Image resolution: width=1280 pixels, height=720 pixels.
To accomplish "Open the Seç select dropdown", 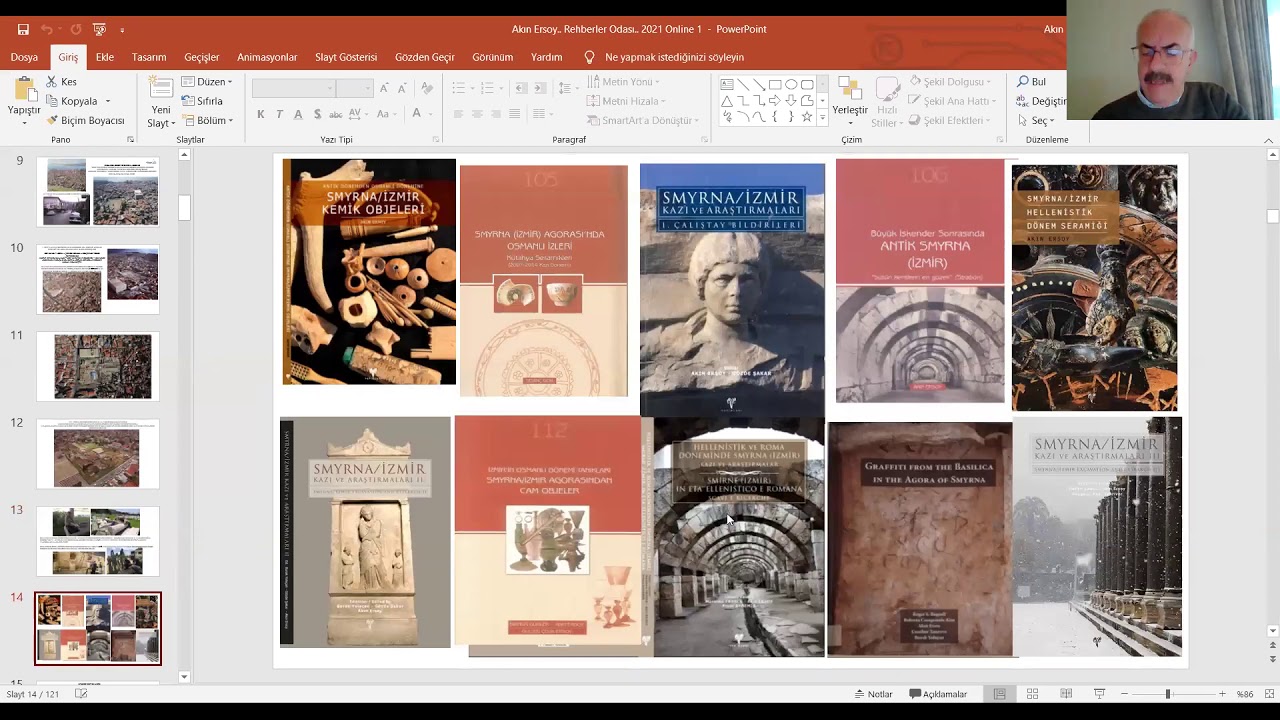I will click(x=1035, y=120).
